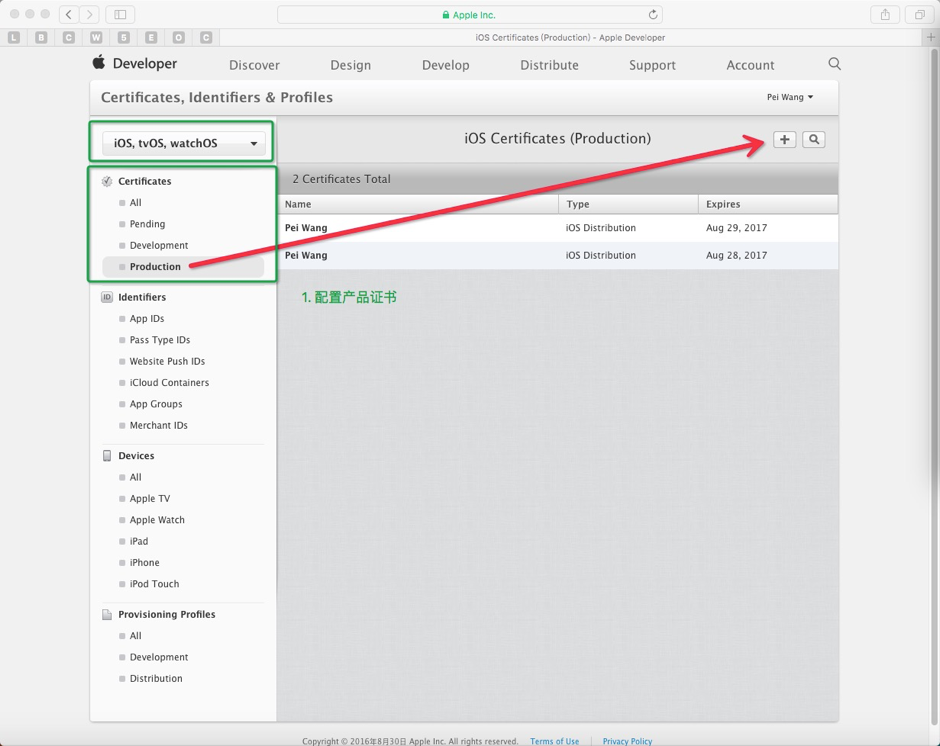Open the Distribute navigation item
The height and width of the screenshot is (746, 940).
[x=549, y=65]
